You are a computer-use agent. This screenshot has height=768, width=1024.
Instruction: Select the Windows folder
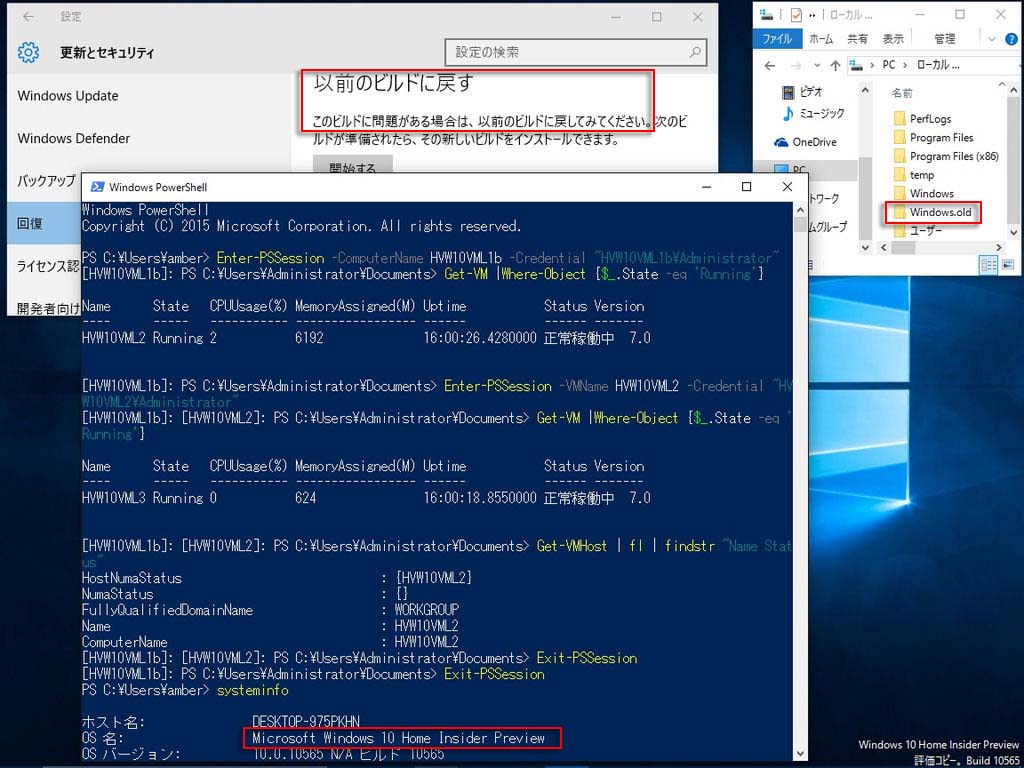tap(923, 193)
